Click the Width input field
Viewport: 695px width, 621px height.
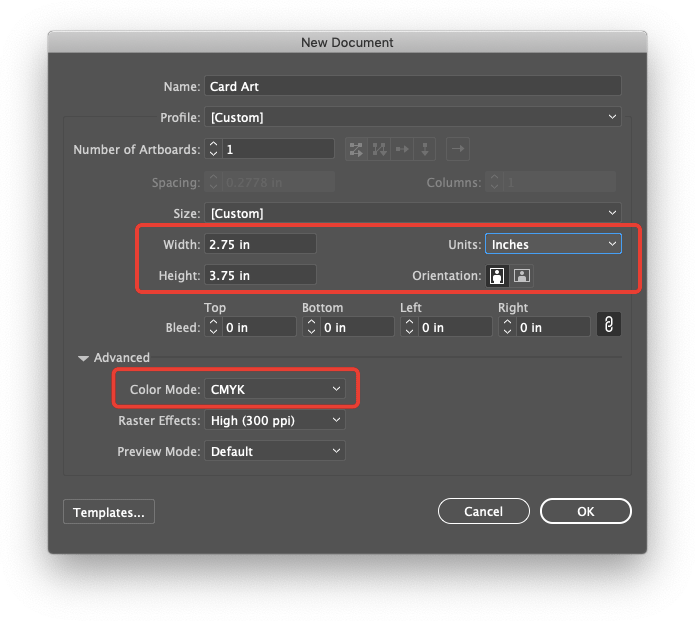pyautogui.click(x=260, y=244)
